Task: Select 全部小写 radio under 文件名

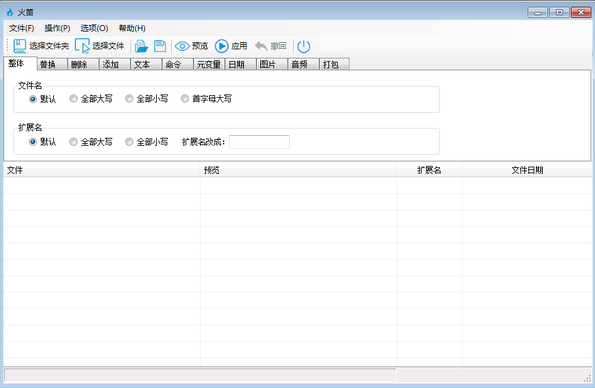Action: point(129,99)
